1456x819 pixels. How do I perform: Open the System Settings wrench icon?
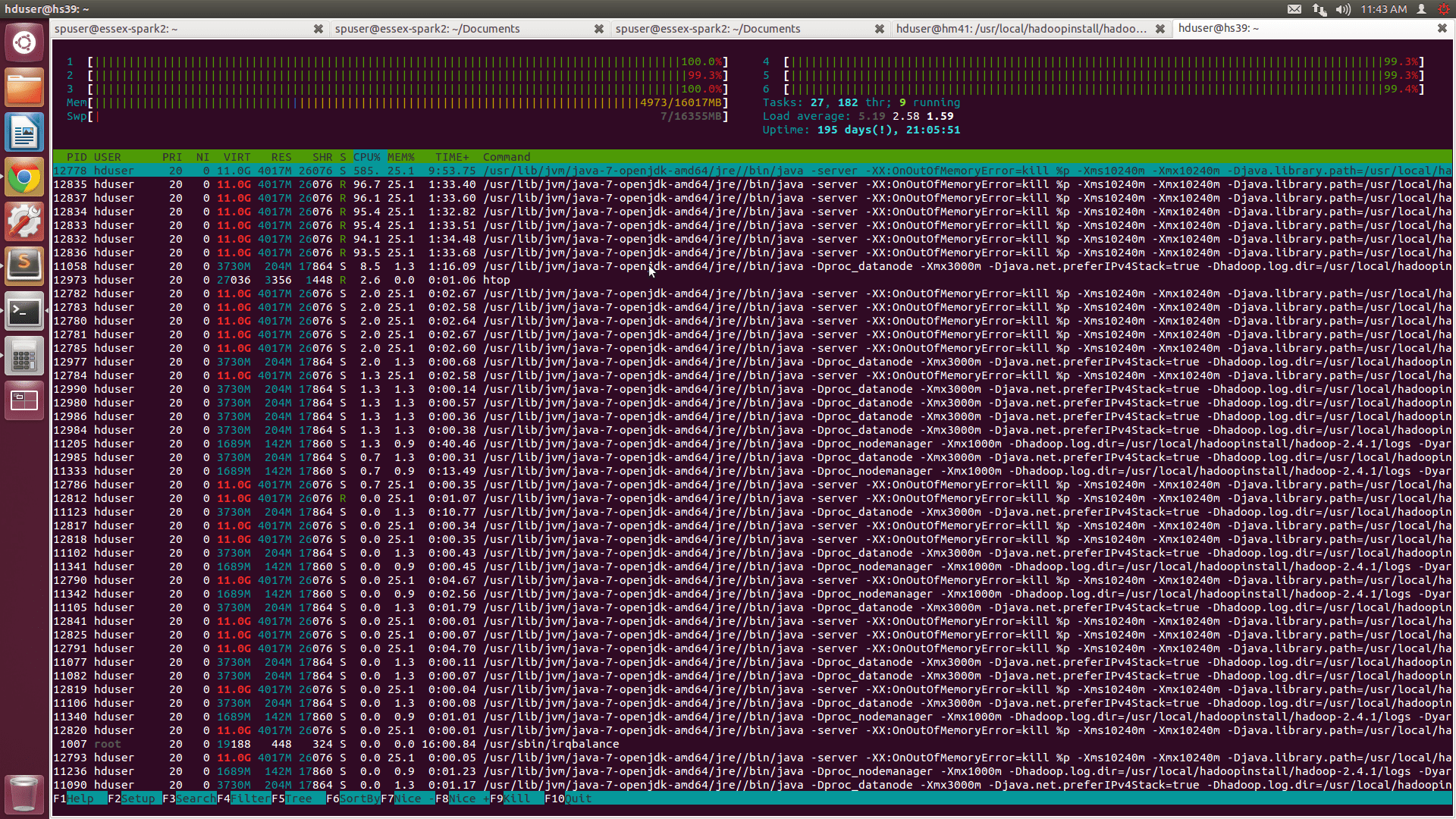(x=24, y=221)
